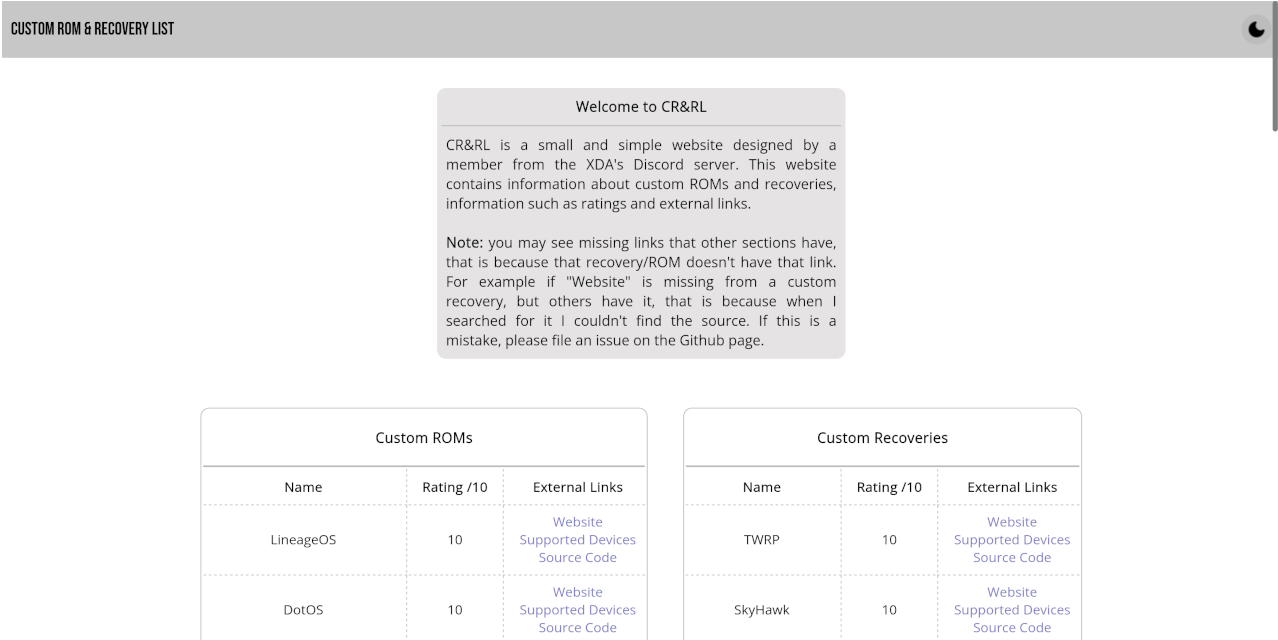Click Rating /10 header in Custom Recoveries table
The width and height of the screenshot is (1278, 640).
889,487
